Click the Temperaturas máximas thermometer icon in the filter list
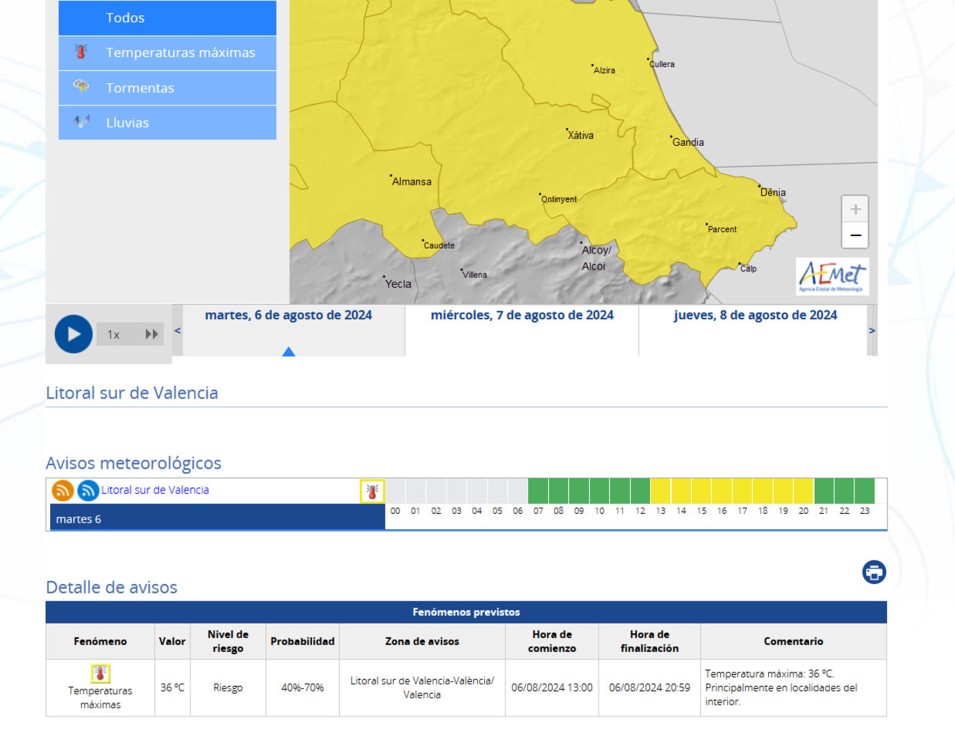 click(x=81, y=52)
